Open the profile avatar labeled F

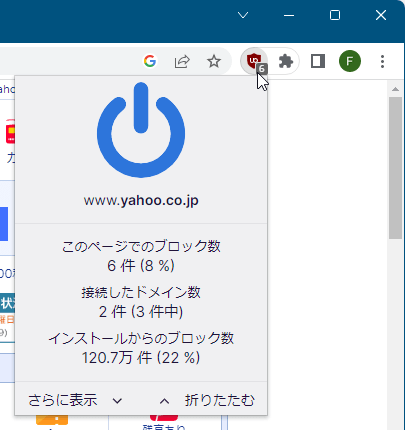click(350, 61)
